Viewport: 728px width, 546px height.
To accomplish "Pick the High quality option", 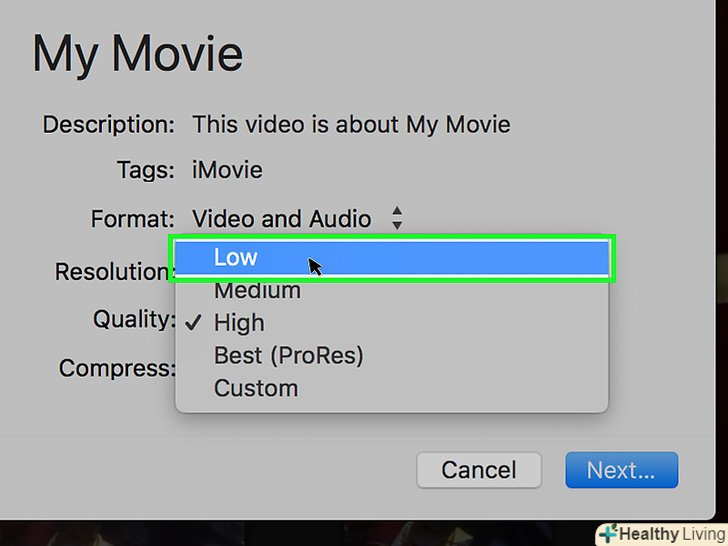I will coord(239,323).
